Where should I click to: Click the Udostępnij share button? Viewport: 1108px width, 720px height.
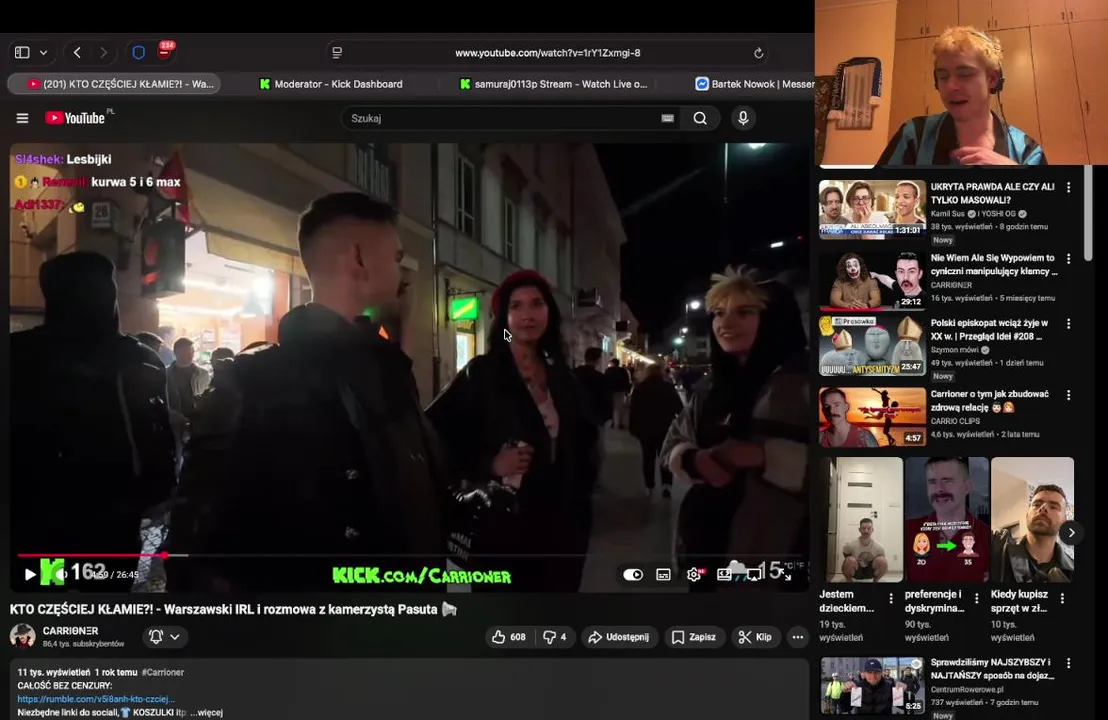pos(619,637)
